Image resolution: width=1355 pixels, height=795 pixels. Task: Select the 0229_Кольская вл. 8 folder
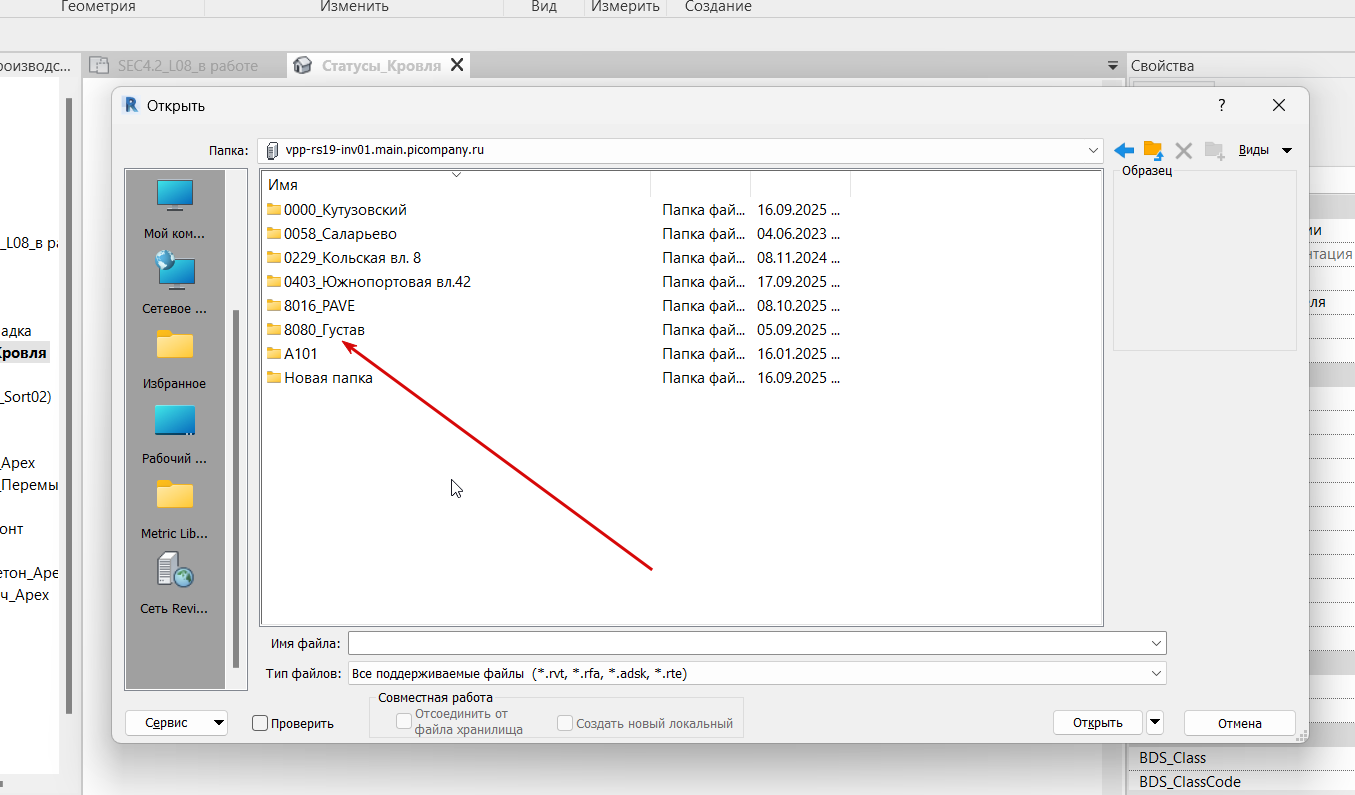(352, 258)
